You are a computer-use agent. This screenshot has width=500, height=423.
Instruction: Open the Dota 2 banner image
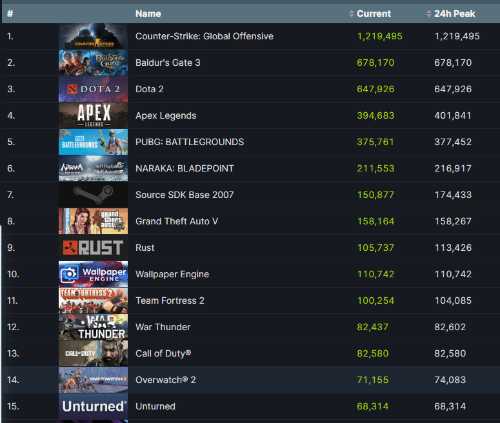(93, 89)
